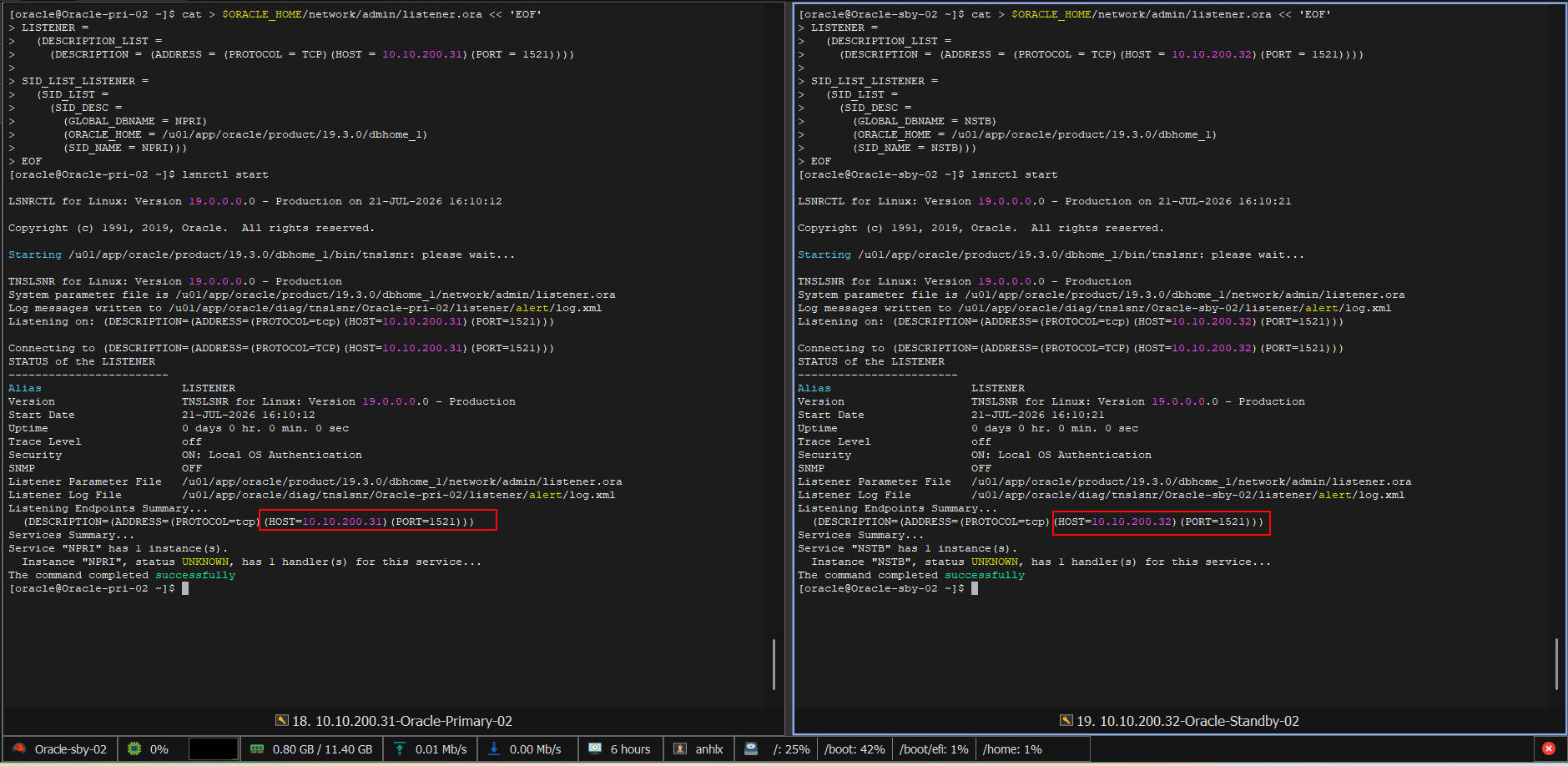Click the '0.01 Mb/s' upload value
1568x766 pixels.
tap(441, 749)
